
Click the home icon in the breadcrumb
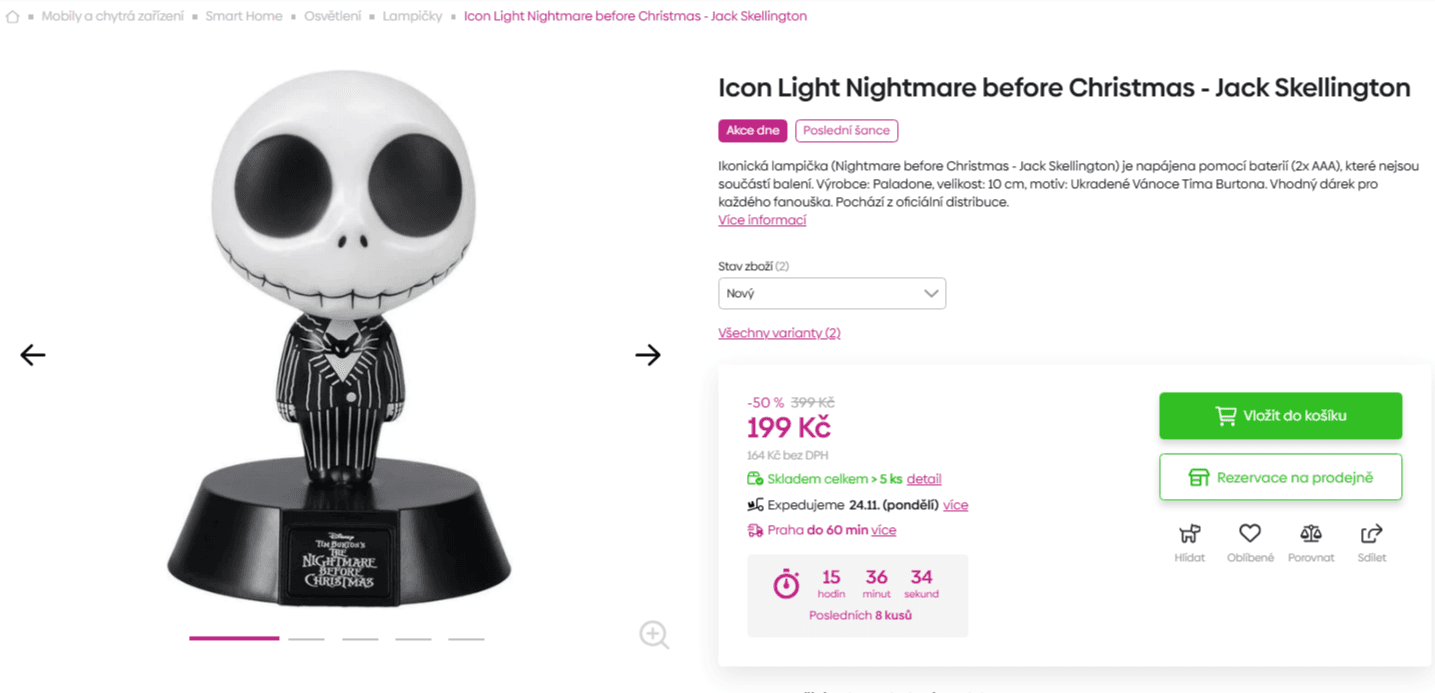11,15
